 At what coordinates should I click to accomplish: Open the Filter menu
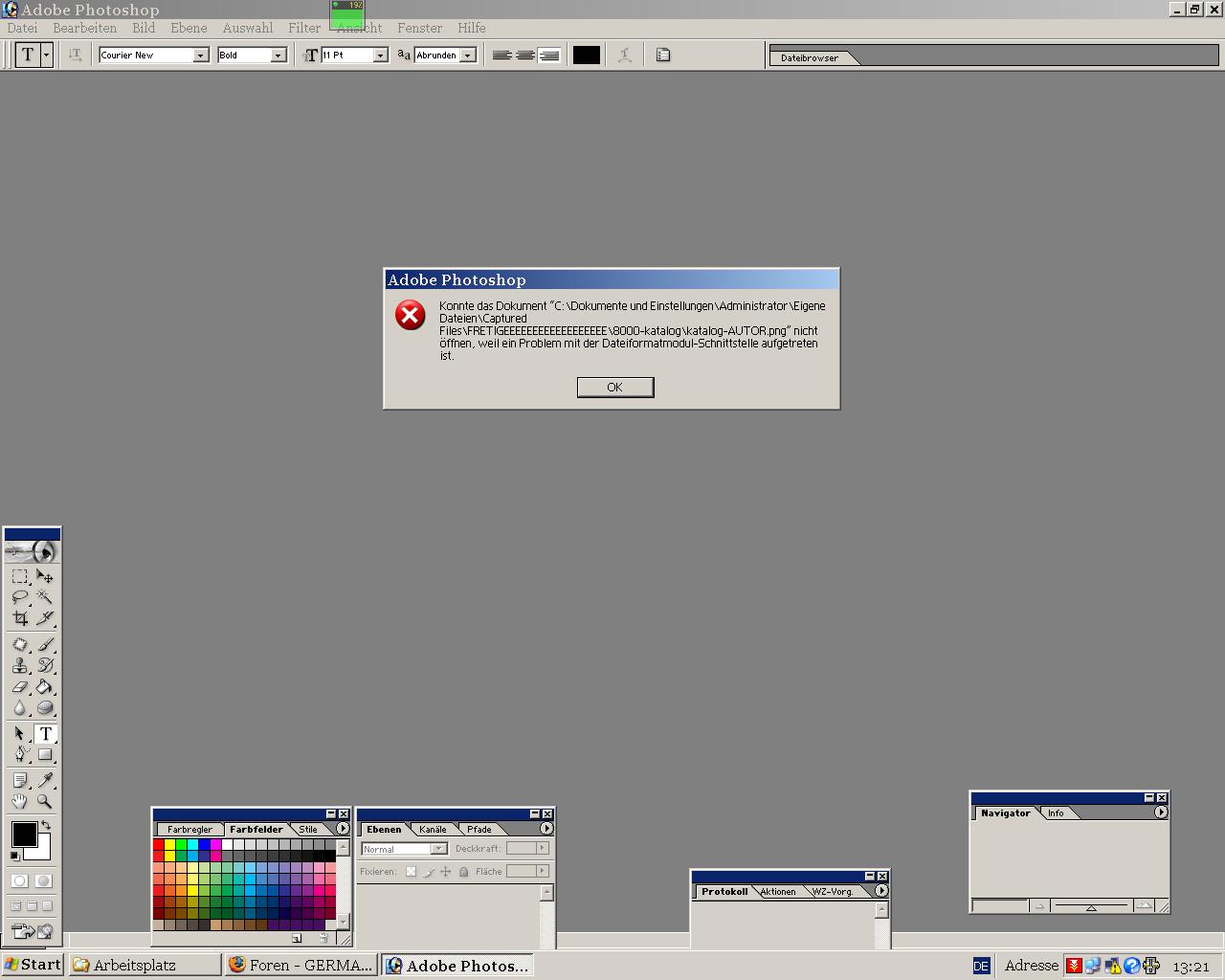coord(304,29)
